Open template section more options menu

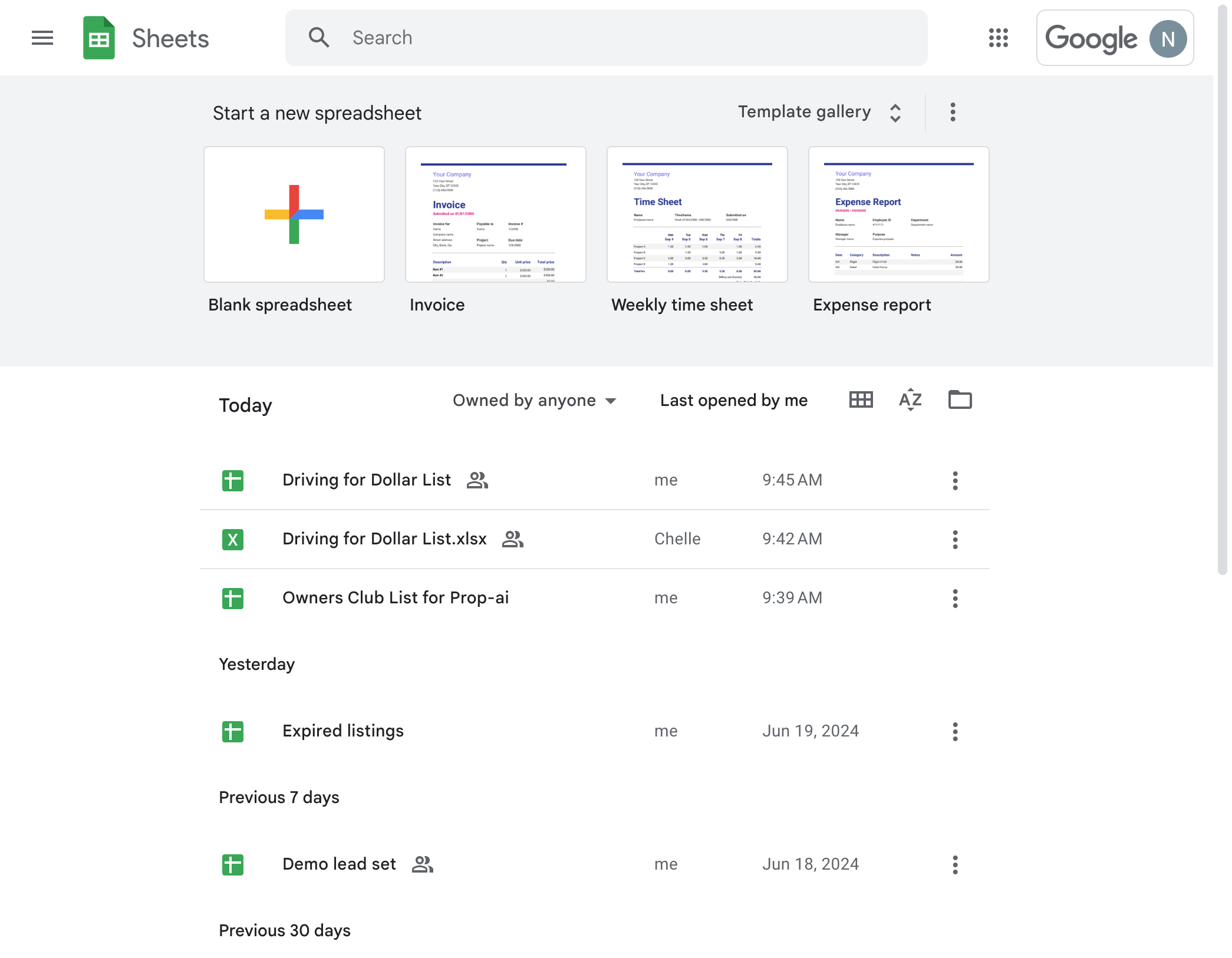tap(953, 112)
